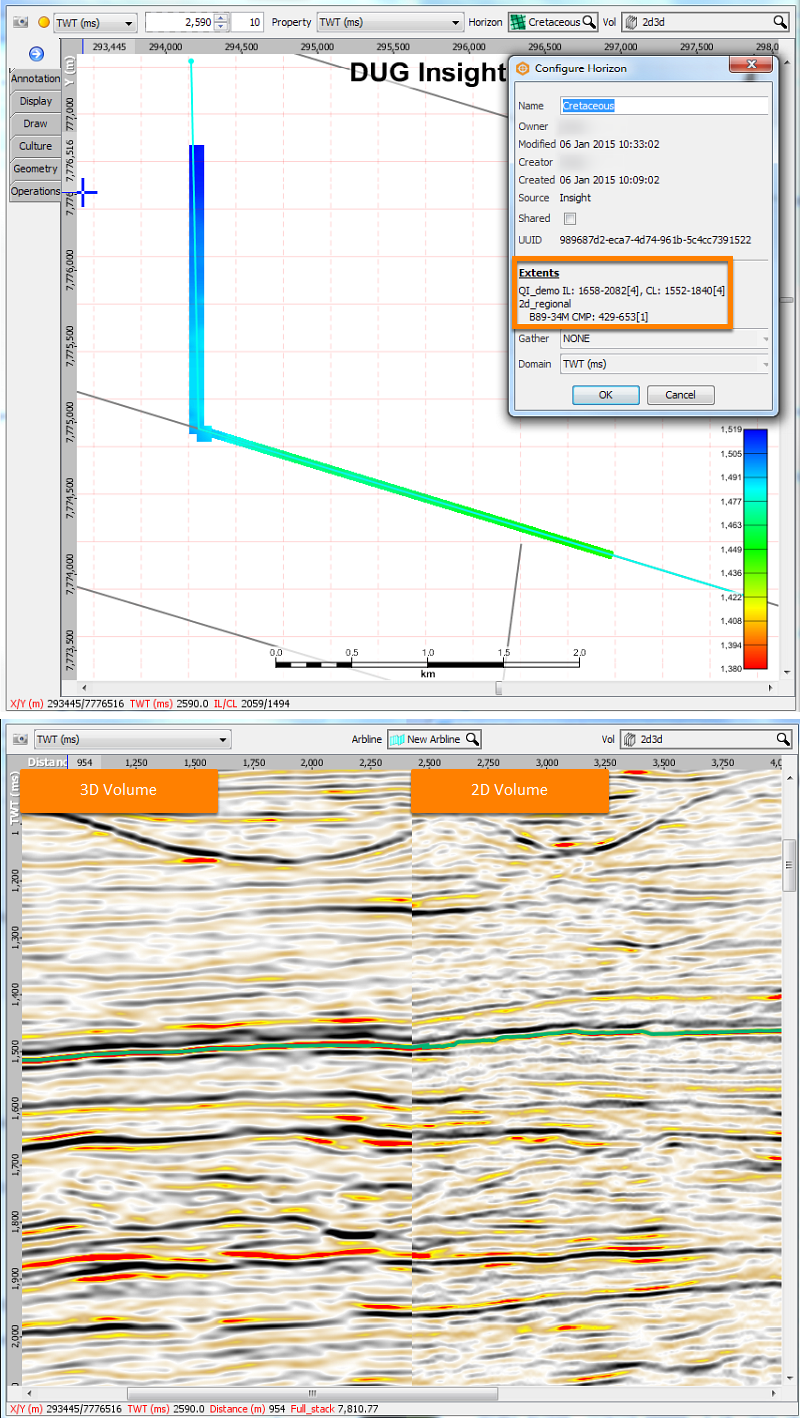The height and width of the screenshot is (1418, 800).
Task: Click the section view 2d3d volume icon
Action: [631, 739]
